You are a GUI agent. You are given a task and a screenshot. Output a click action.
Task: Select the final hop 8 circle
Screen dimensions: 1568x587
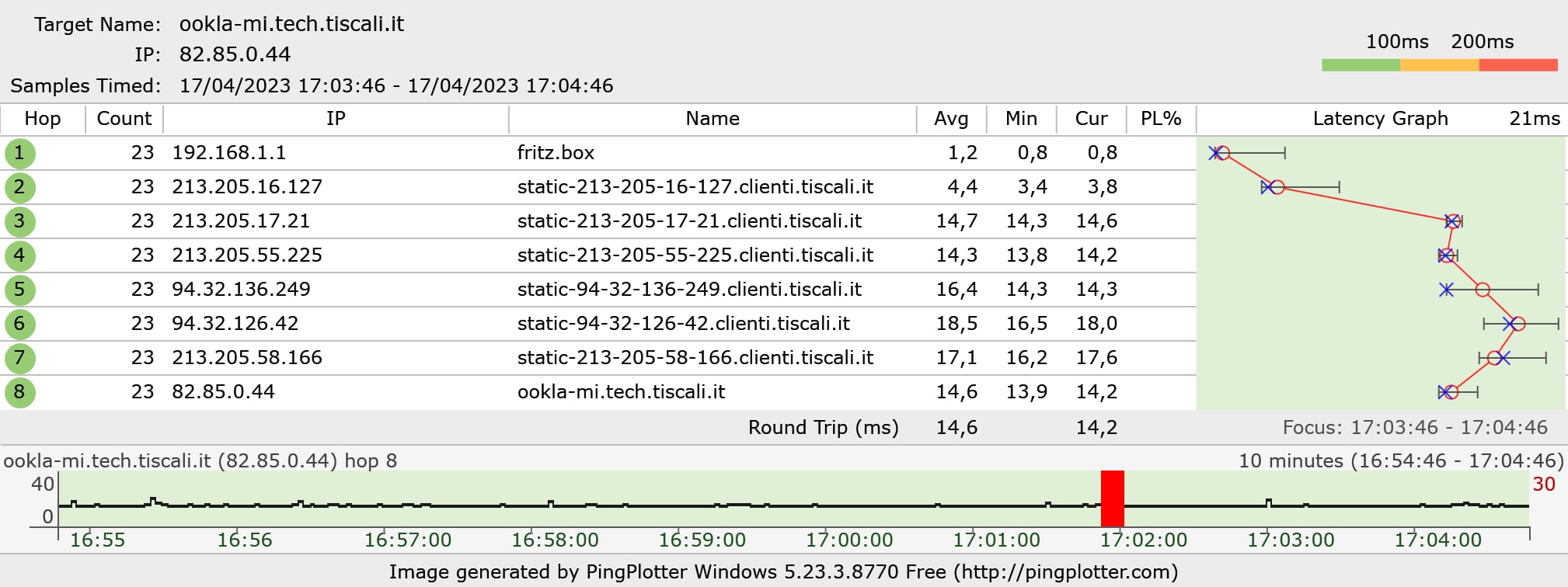[x=19, y=392]
